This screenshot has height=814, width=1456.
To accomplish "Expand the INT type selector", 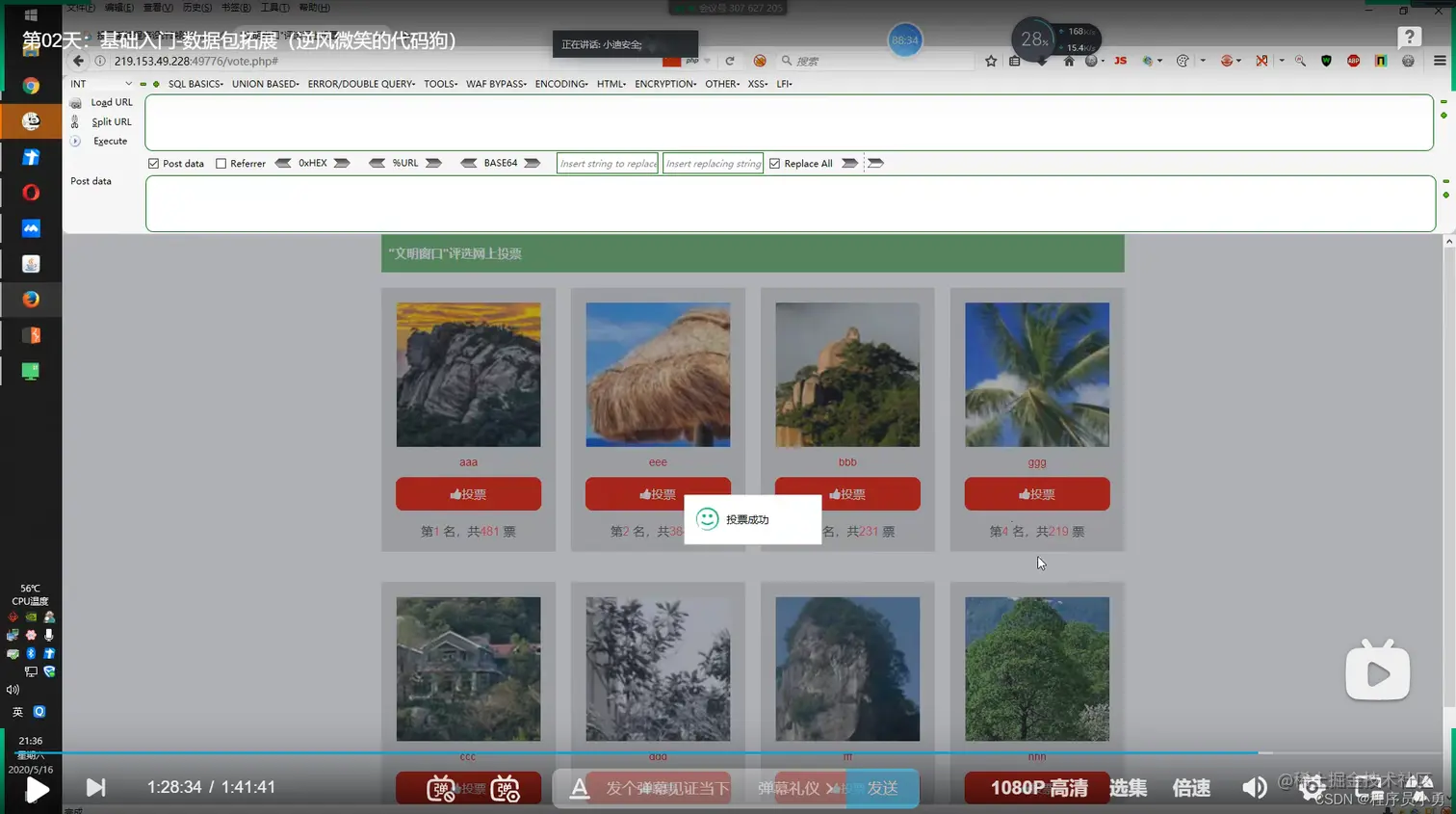I will pyautogui.click(x=101, y=84).
